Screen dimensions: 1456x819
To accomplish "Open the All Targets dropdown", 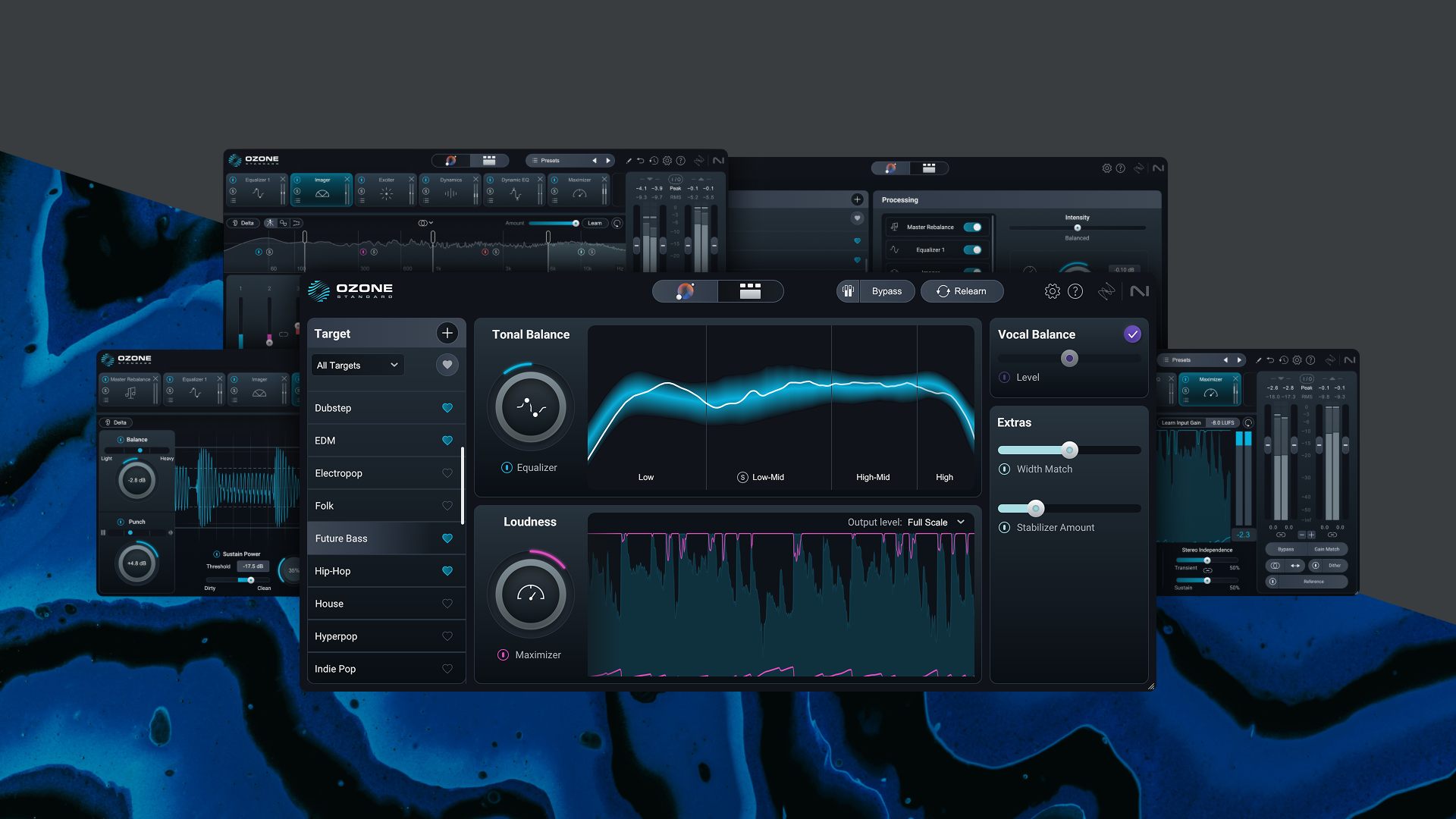I will [357, 366].
